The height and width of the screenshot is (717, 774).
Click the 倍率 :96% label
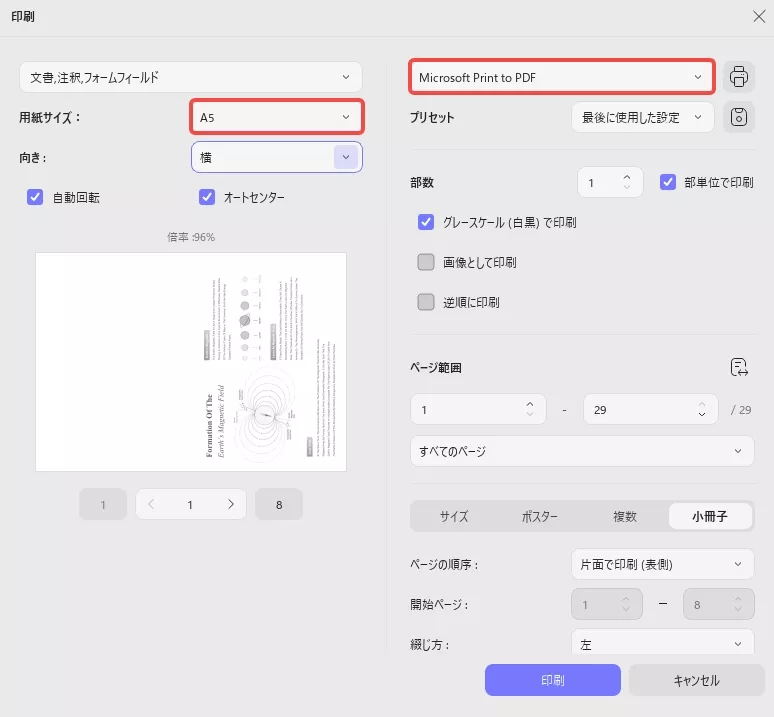tap(191, 237)
